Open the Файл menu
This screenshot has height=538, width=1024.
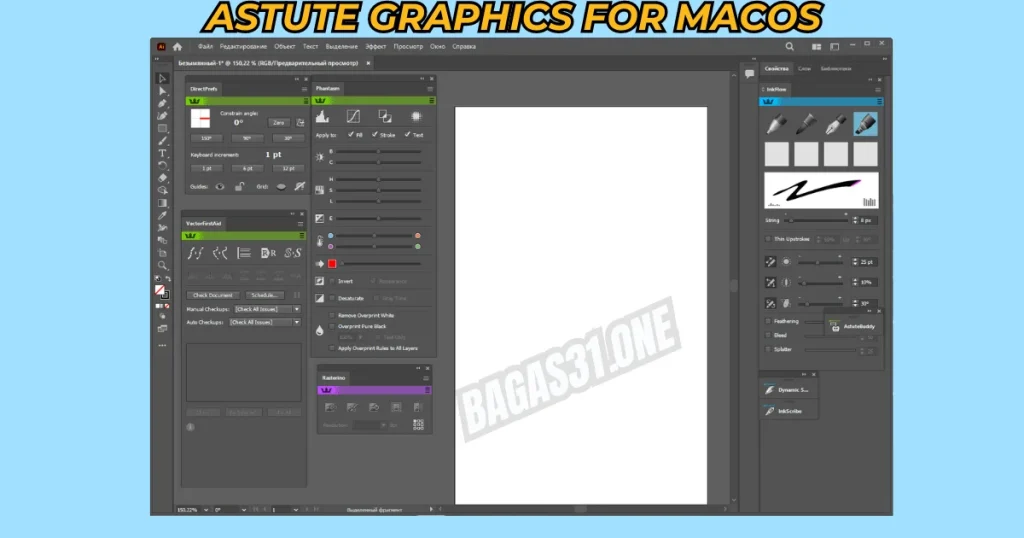tap(206, 46)
